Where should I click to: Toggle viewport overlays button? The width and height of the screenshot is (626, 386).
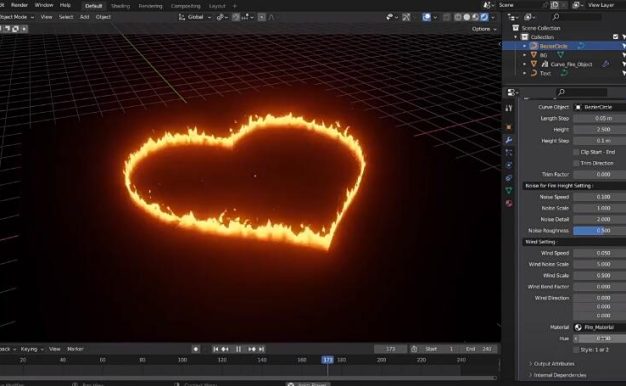[426, 17]
